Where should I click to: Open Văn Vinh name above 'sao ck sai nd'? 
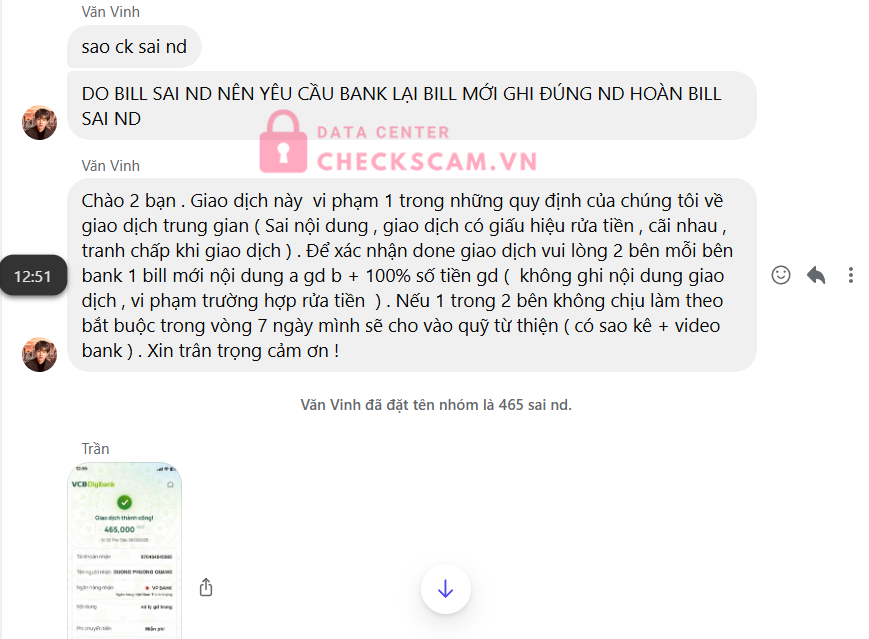tap(110, 12)
